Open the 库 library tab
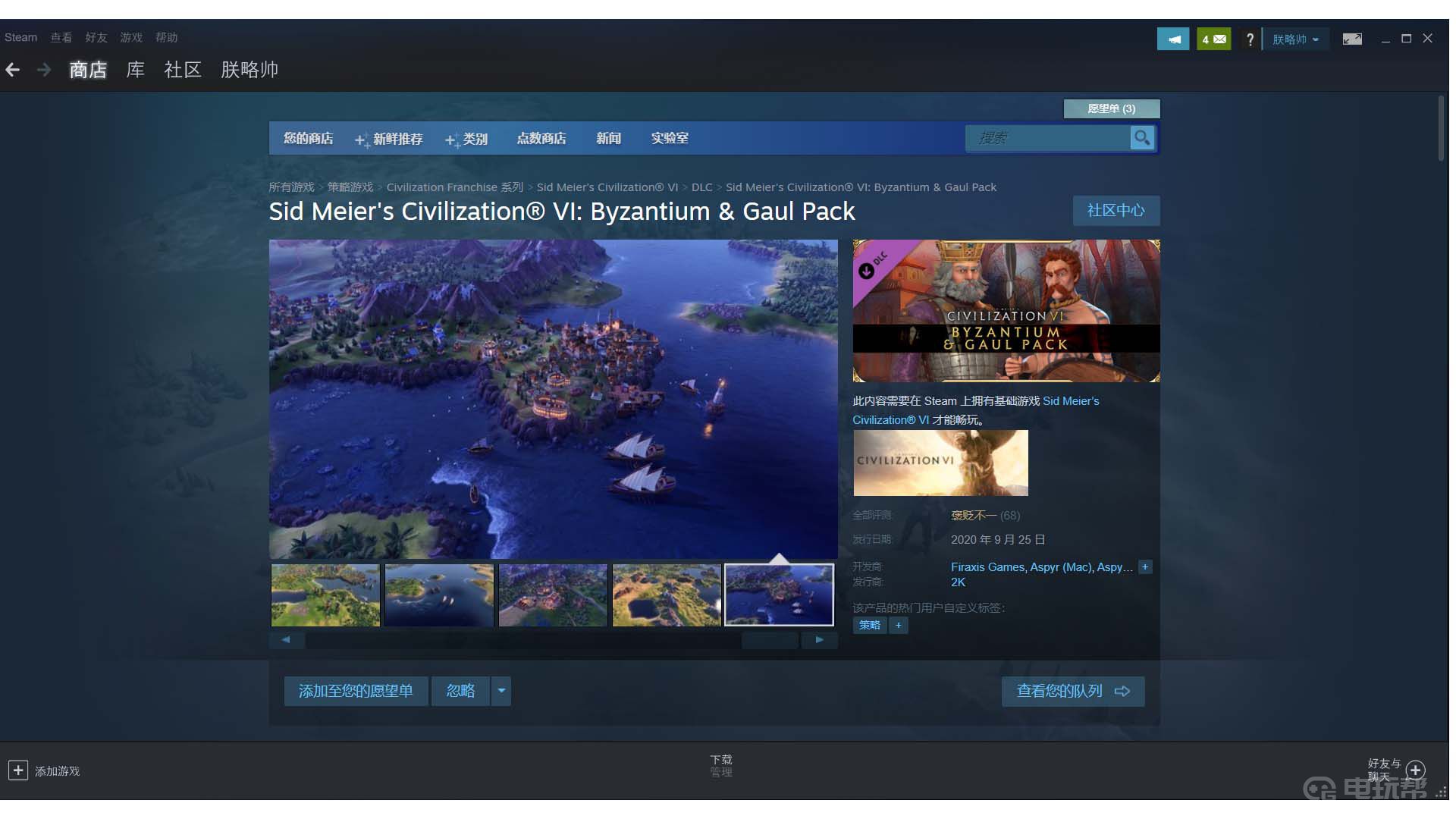 pyautogui.click(x=135, y=70)
